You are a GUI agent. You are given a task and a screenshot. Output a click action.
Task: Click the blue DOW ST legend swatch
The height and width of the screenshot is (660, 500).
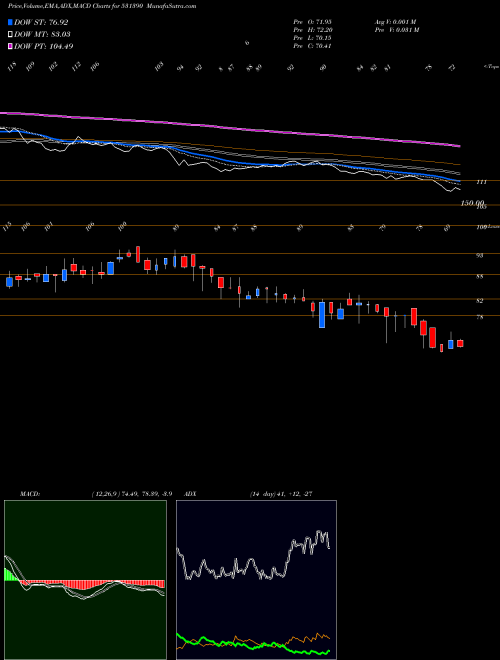tap(10, 22)
